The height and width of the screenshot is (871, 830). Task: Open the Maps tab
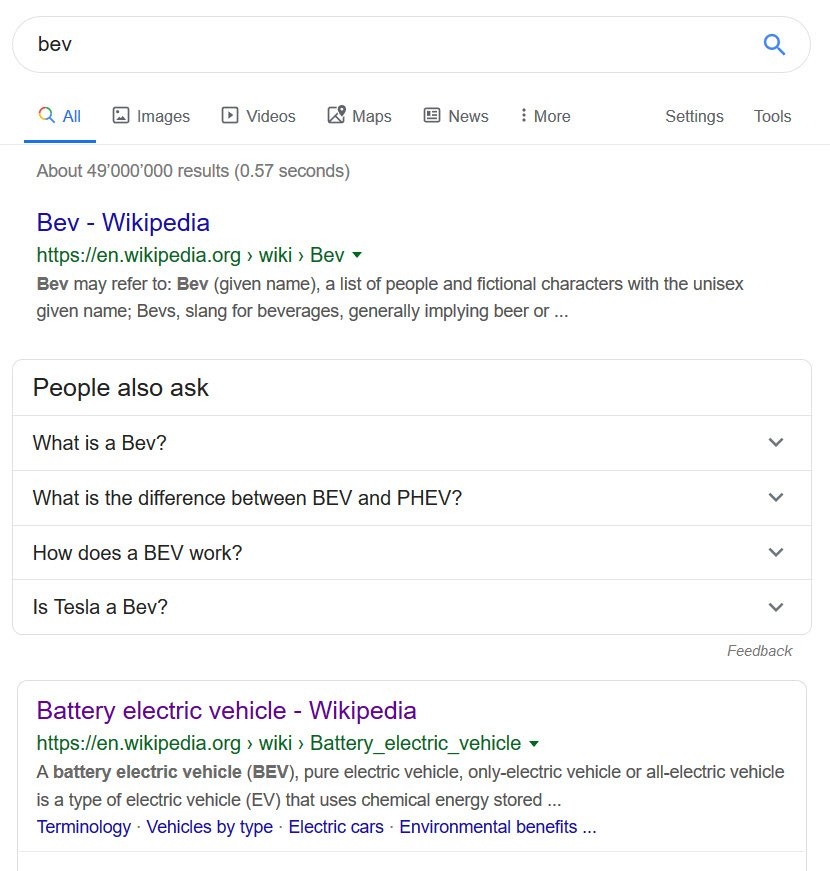coord(359,116)
